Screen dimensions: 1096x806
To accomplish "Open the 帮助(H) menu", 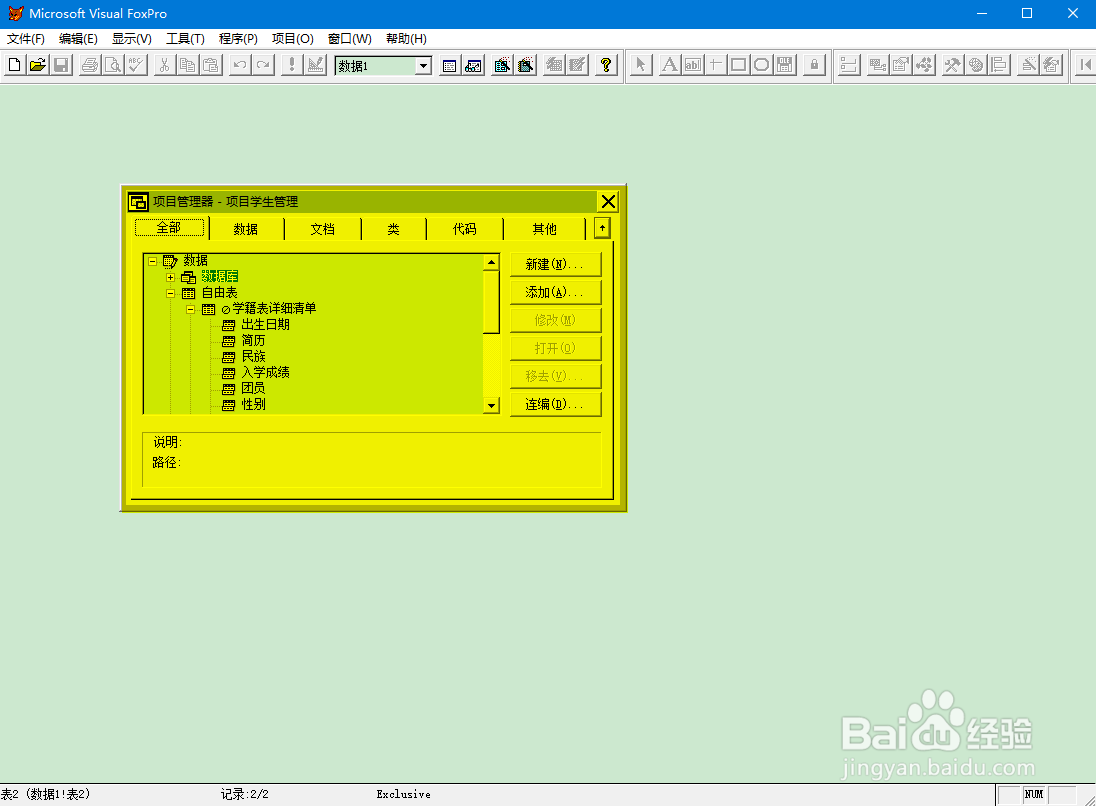I will pyautogui.click(x=406, y=39).
